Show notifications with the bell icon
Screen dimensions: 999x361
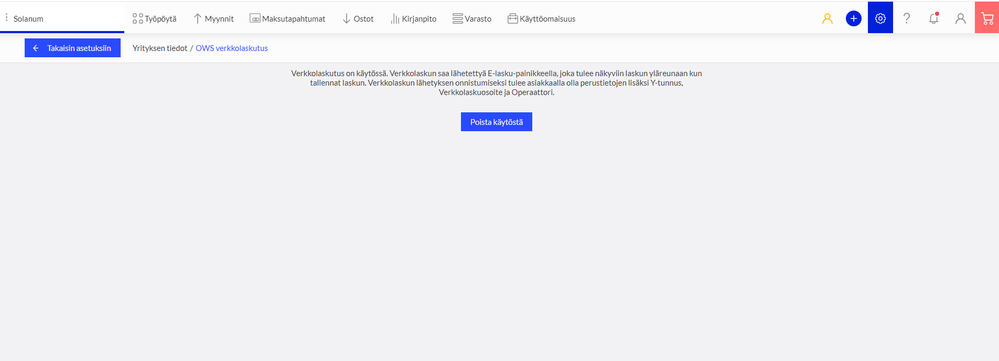[x=934, y=18]
